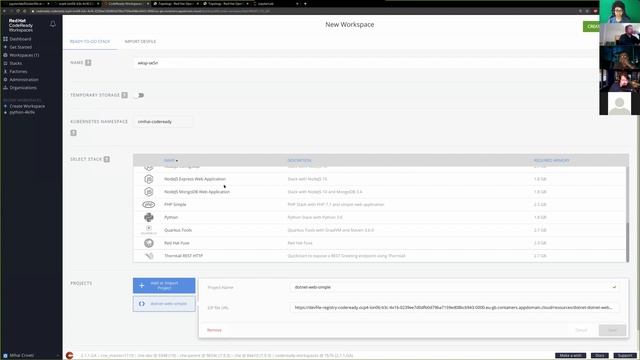Click Create Workspace in recent workspaces
Viewport: 640px width, 360px height.
(27, 106)
